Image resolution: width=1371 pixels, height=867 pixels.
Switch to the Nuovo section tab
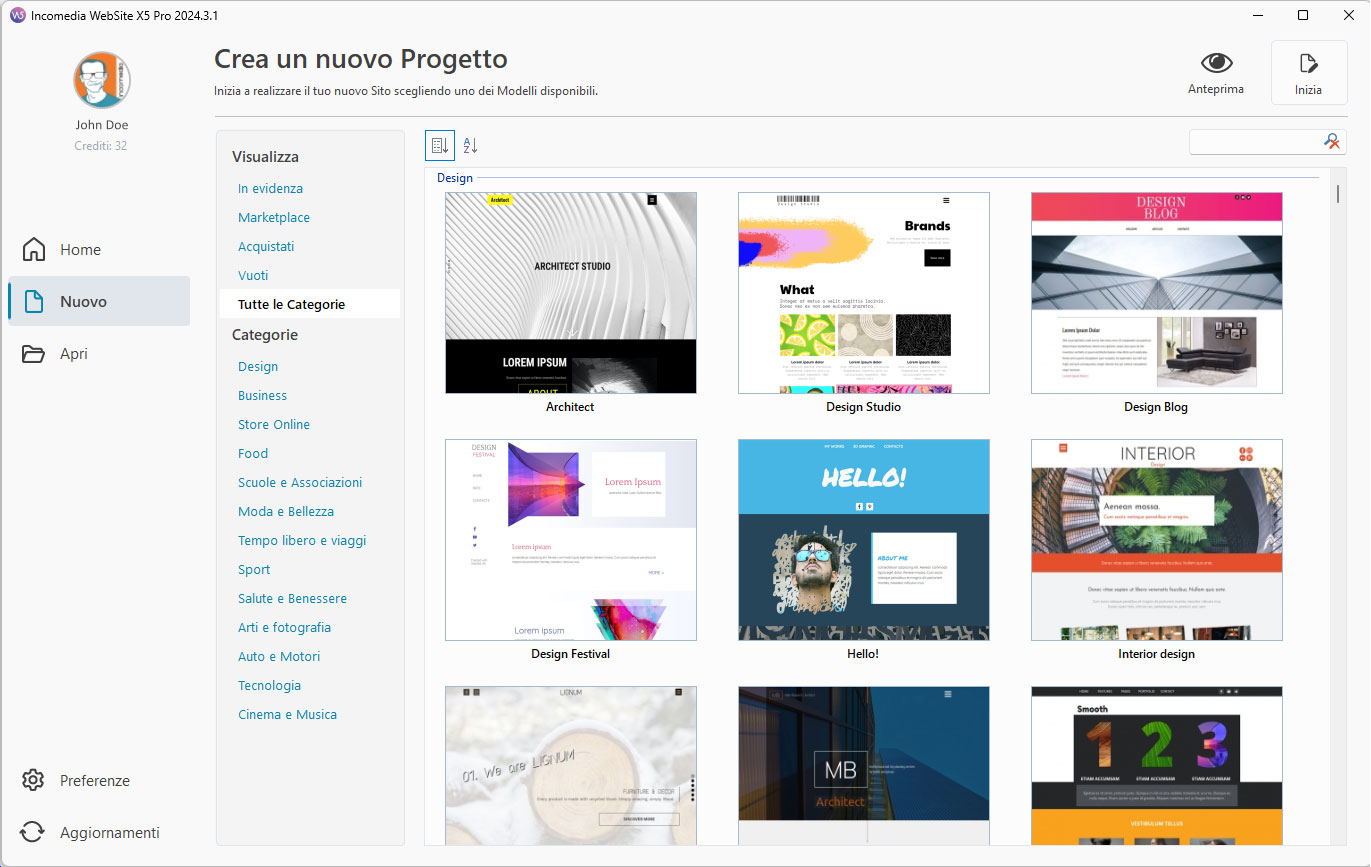(x=84, y=301)
